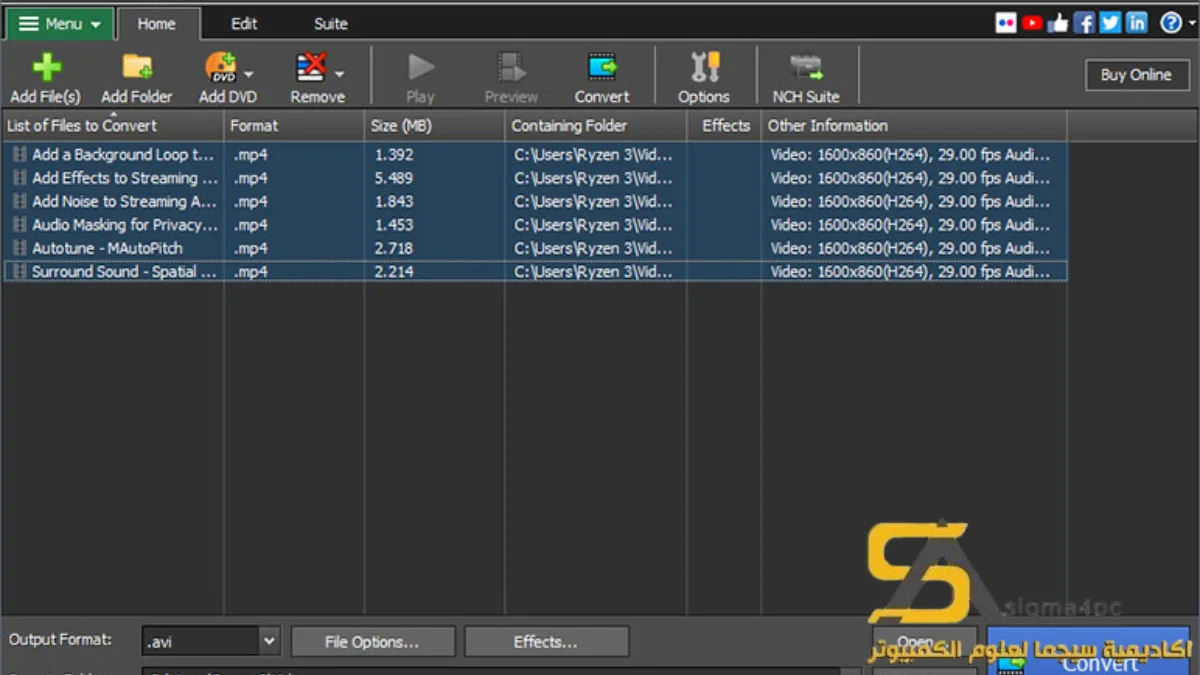Click the Add DVD icon

pyautogui.click(x=221, y=68)
